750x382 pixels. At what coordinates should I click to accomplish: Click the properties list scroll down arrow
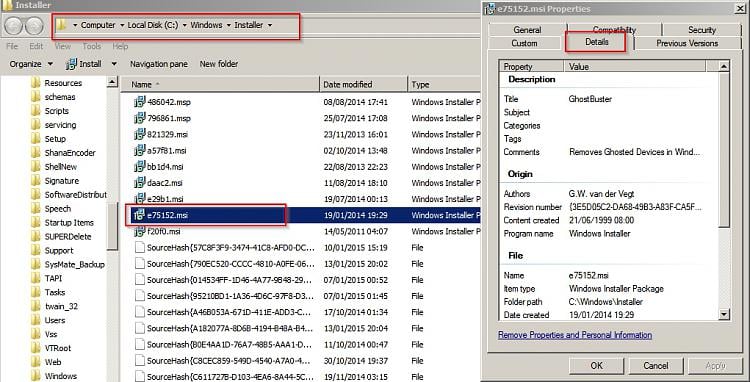(724, 314)
